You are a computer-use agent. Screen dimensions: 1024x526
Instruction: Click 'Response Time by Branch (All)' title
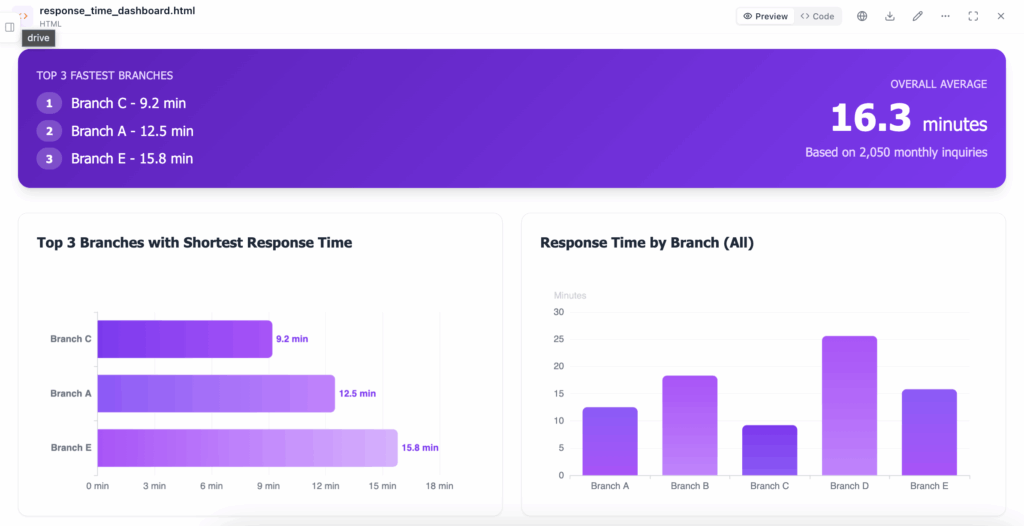coord(647,243)
